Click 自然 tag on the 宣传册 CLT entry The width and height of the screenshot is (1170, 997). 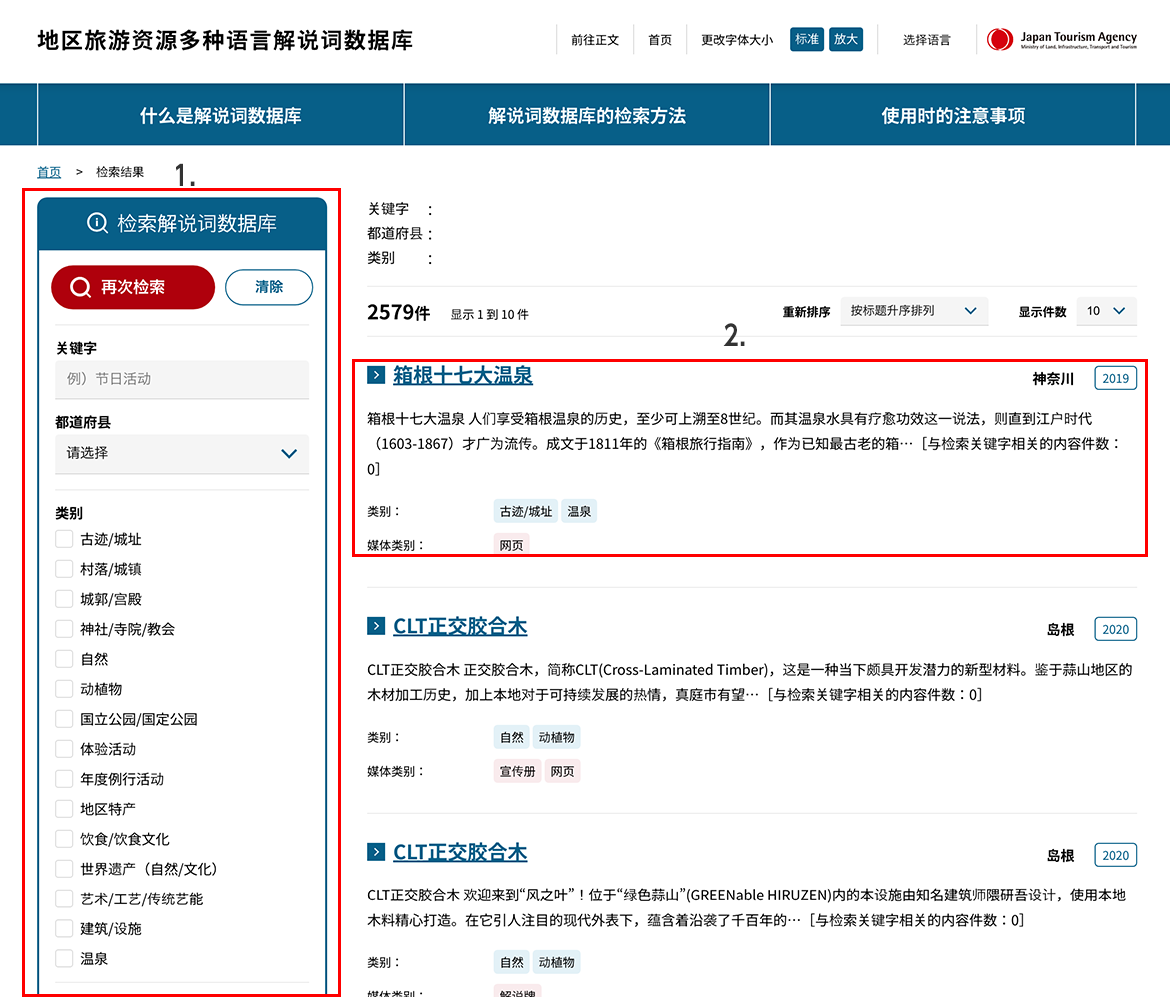pyautogui.click(x=511, y=737)
